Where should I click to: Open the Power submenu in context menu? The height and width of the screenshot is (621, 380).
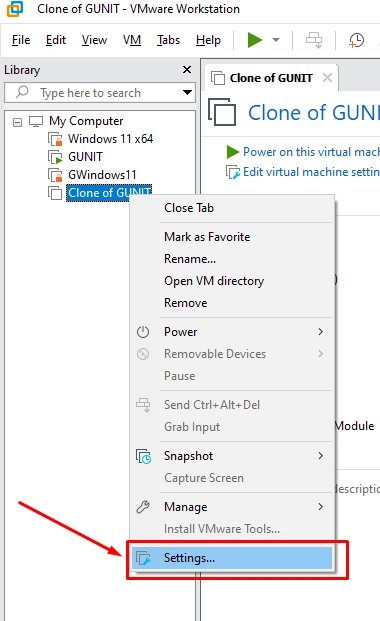click(x=233, y=332)
